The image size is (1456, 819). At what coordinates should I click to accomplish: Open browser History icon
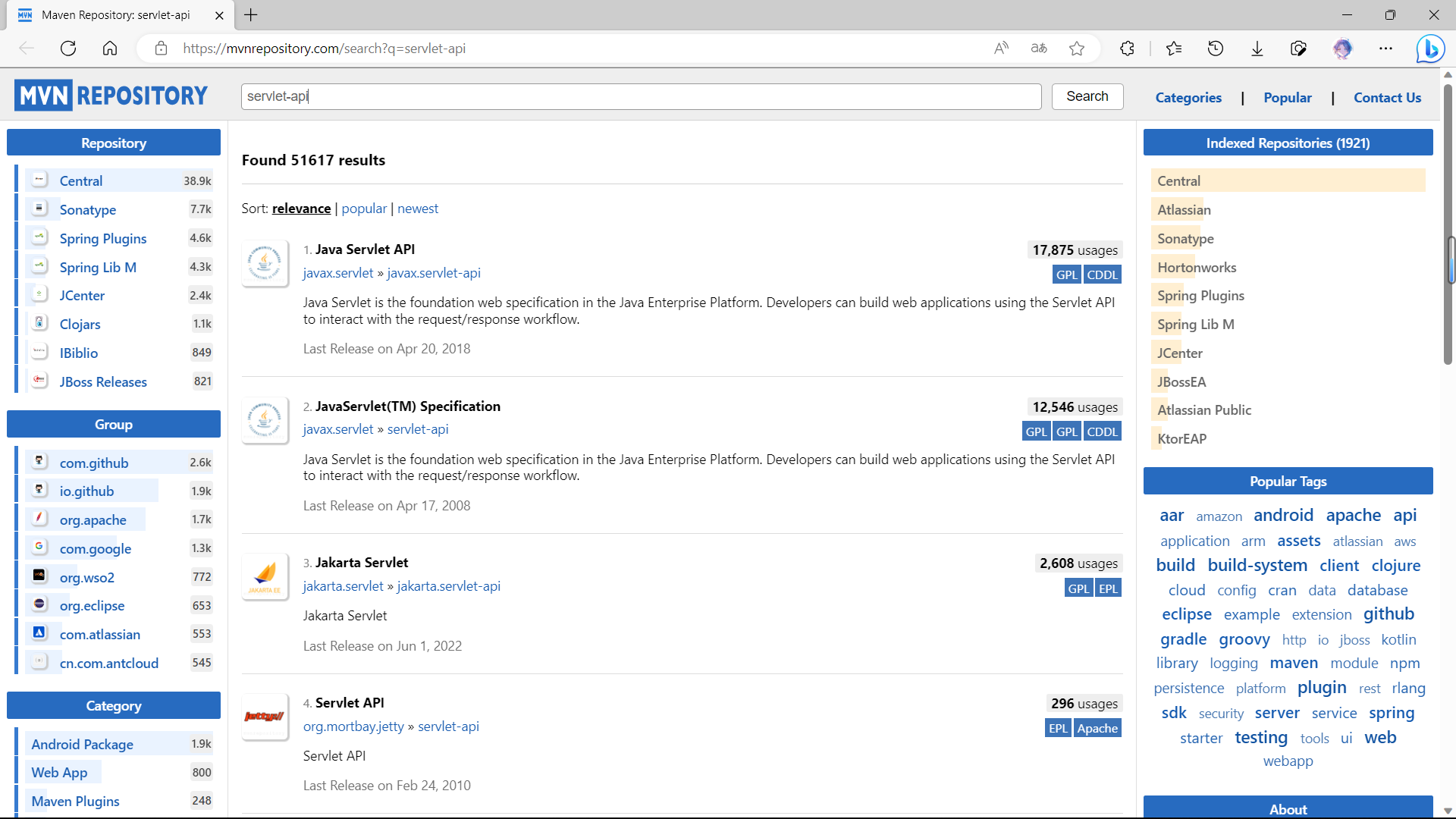pos(1215,49)
